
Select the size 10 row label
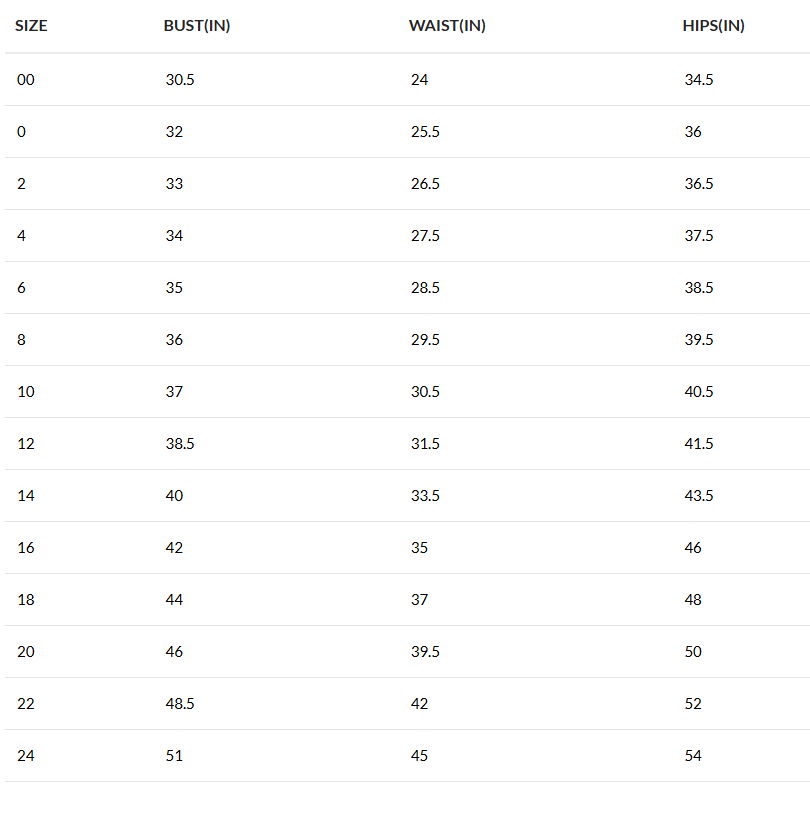26,392
